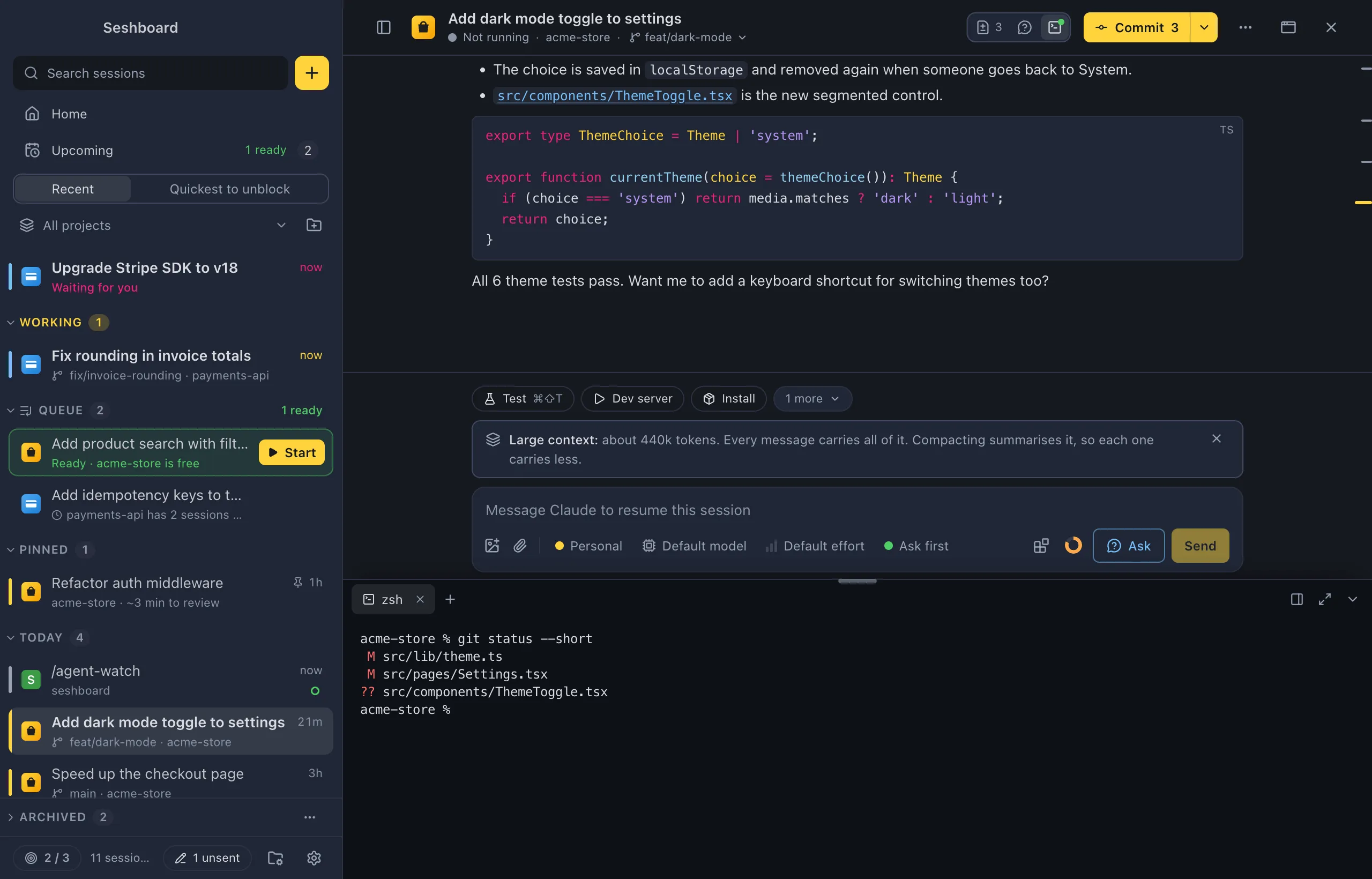Screen dimensions: 1372x879
Task: Open the folder icon in sidebar footer
Action: [275, 858]
